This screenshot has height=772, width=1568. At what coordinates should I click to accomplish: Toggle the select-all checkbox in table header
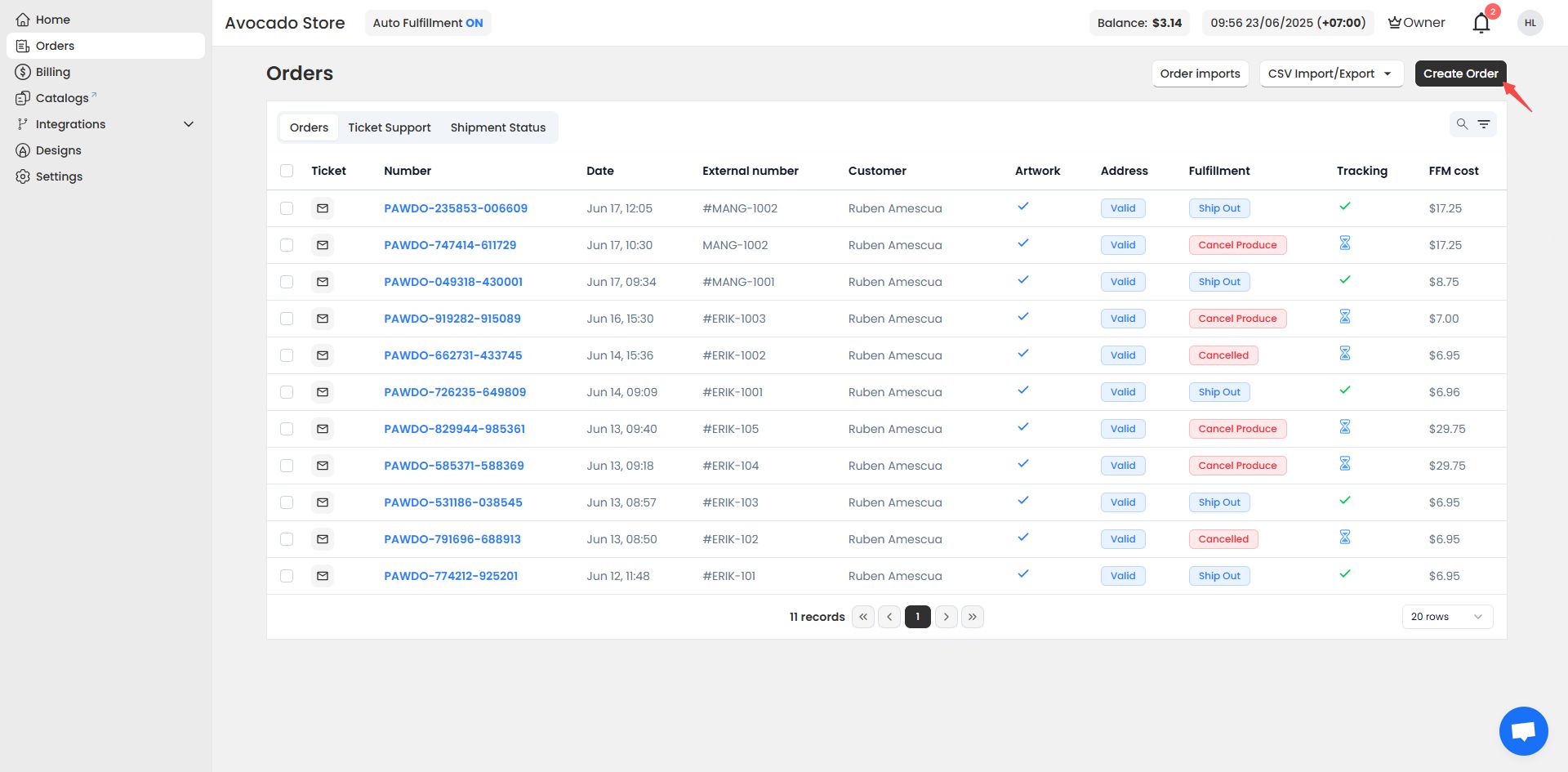pyautogui.click(x=287, y=171)
